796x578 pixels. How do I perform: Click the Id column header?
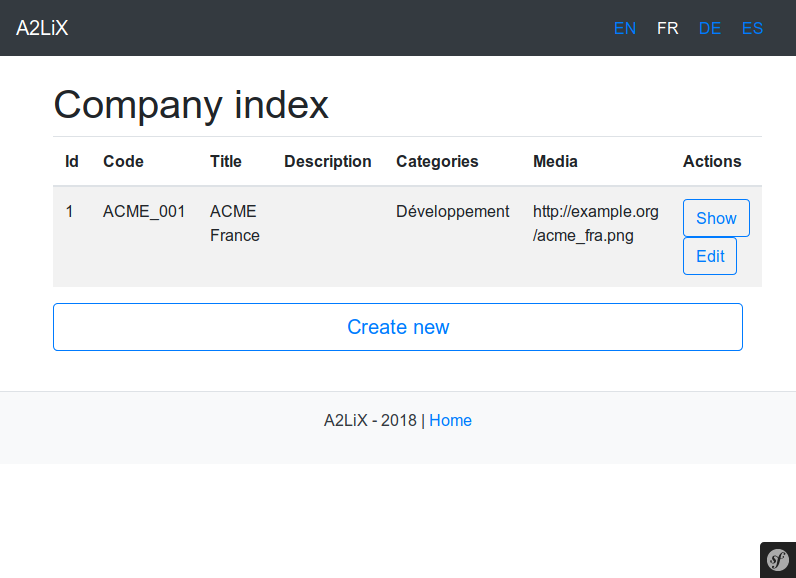pos(72,161)
